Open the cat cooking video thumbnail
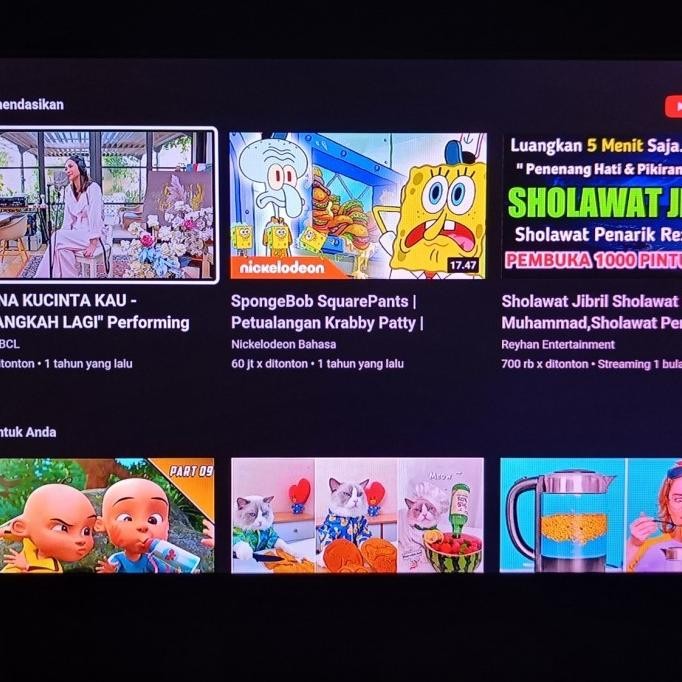 coord(357,515)
